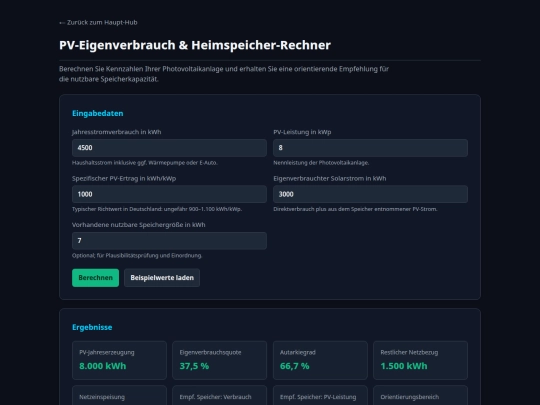Focus the PV-Leistung in kWp input

click(370, 148)
